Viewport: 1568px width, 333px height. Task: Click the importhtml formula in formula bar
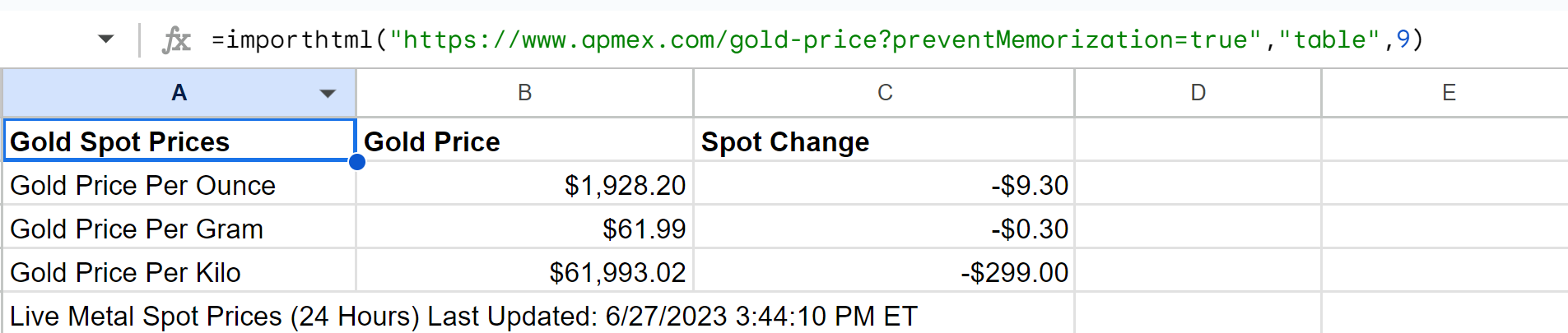tap(817, 39)
